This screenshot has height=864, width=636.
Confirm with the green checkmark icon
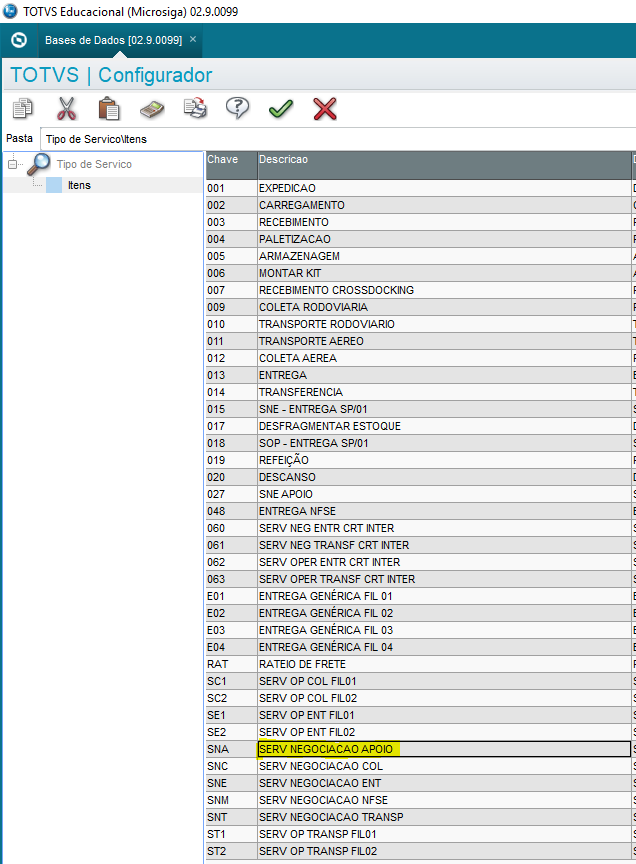(x=281, y=109)
